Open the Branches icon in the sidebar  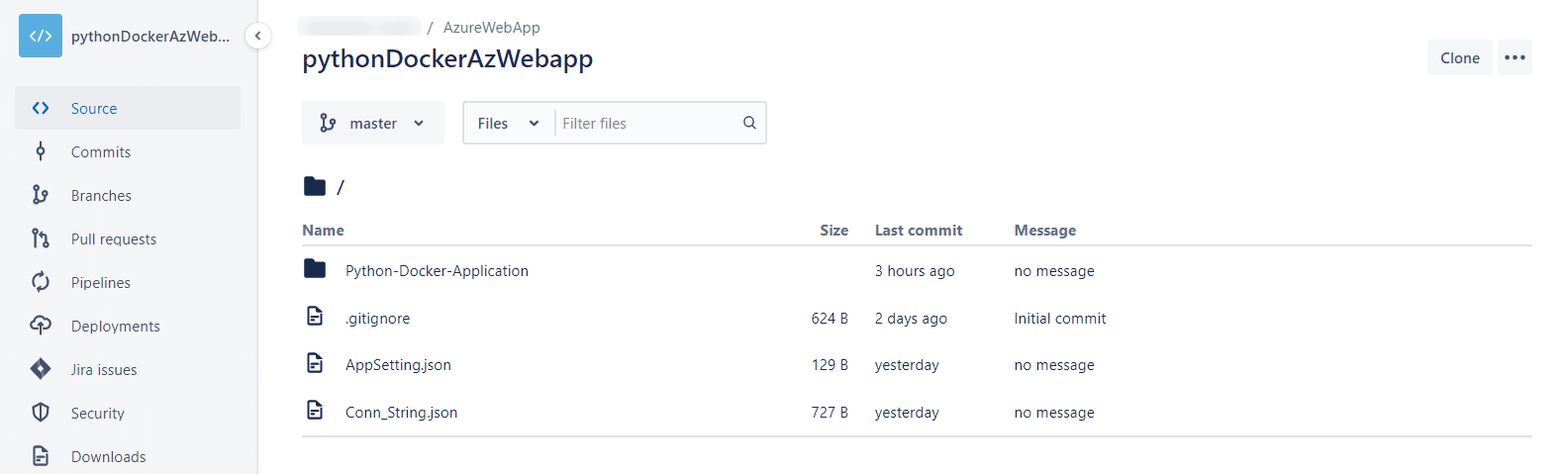point(41,195)
